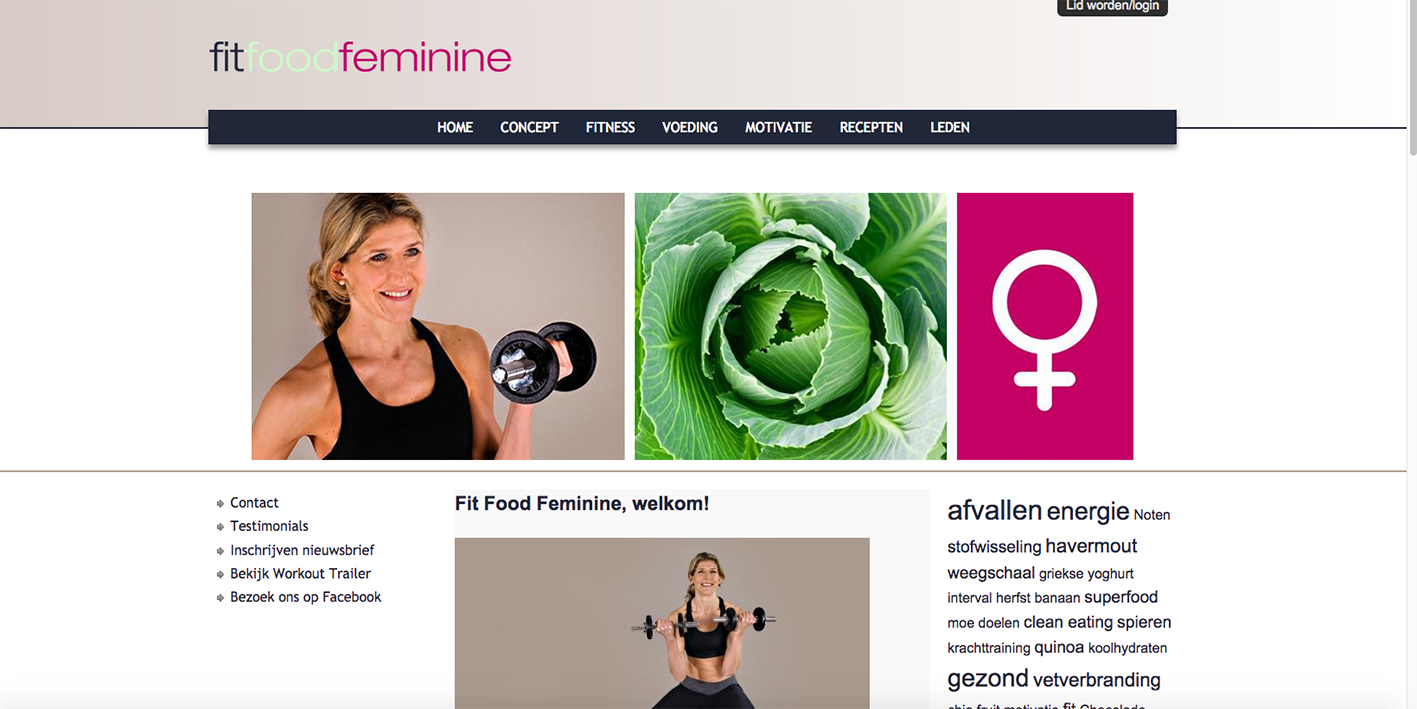Image resolution: width=1417 pixels, height=709 pixels.
Task: Open the VOEDING navigation item
Action: (690, 127)
